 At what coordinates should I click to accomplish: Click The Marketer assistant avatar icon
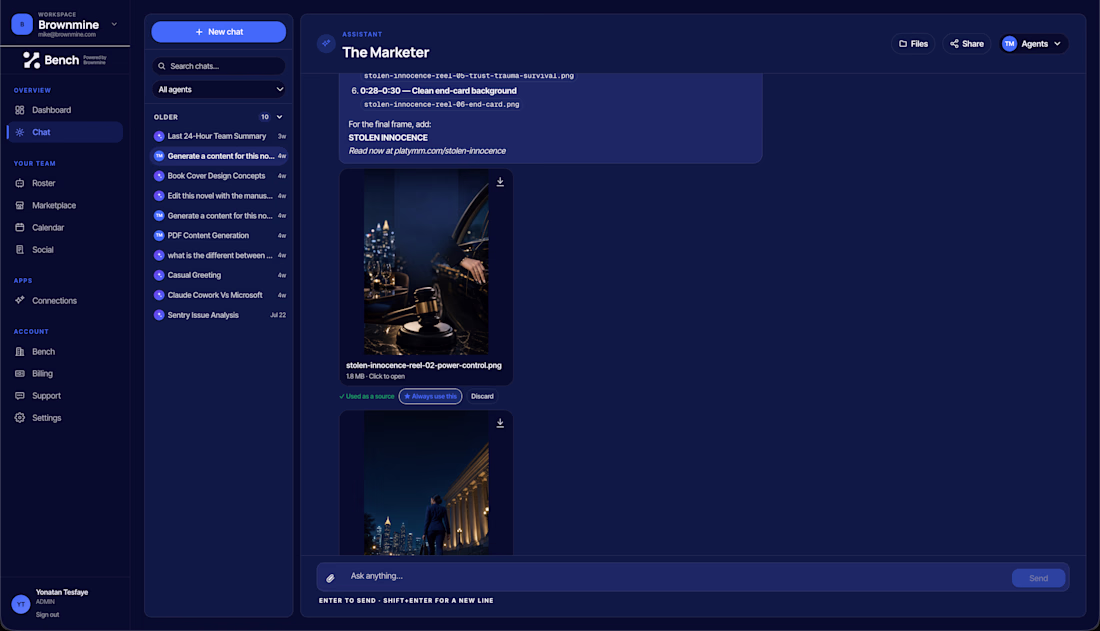[x=326, y=44]
